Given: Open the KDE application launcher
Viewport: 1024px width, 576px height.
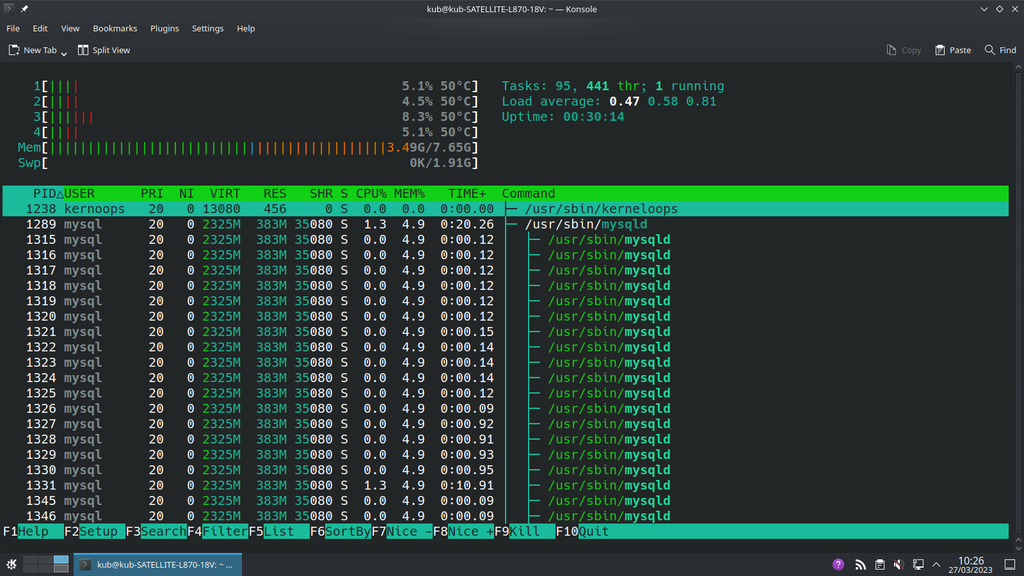Looking at the screenshot, I should coord(12,564).
